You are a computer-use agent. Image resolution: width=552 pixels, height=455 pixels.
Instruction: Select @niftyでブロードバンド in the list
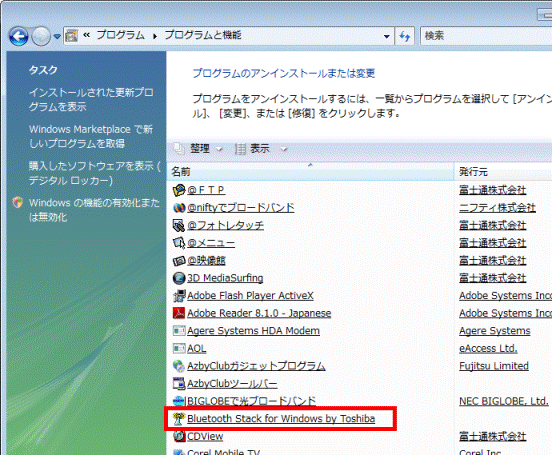[241, 208]
